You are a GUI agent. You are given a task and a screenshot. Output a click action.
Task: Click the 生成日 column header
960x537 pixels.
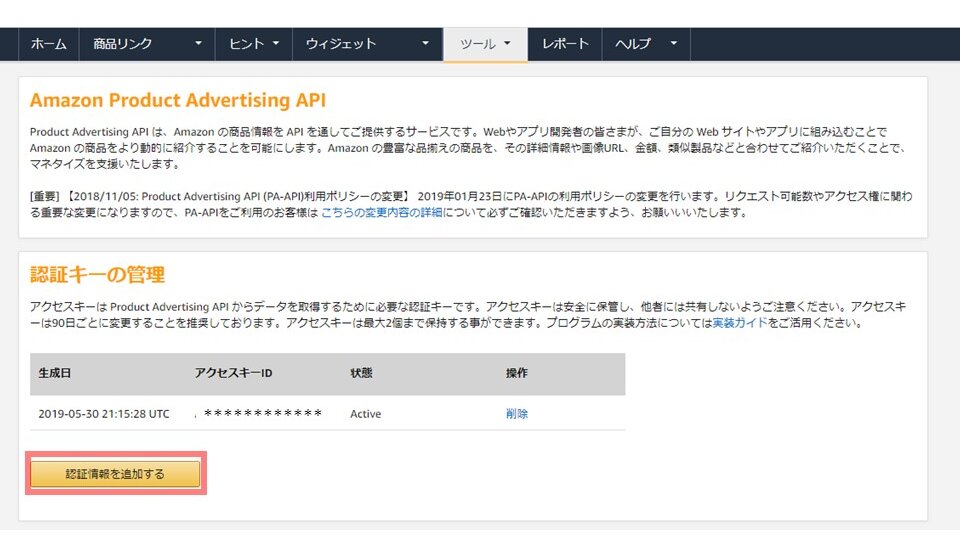(x=55, y=373)
